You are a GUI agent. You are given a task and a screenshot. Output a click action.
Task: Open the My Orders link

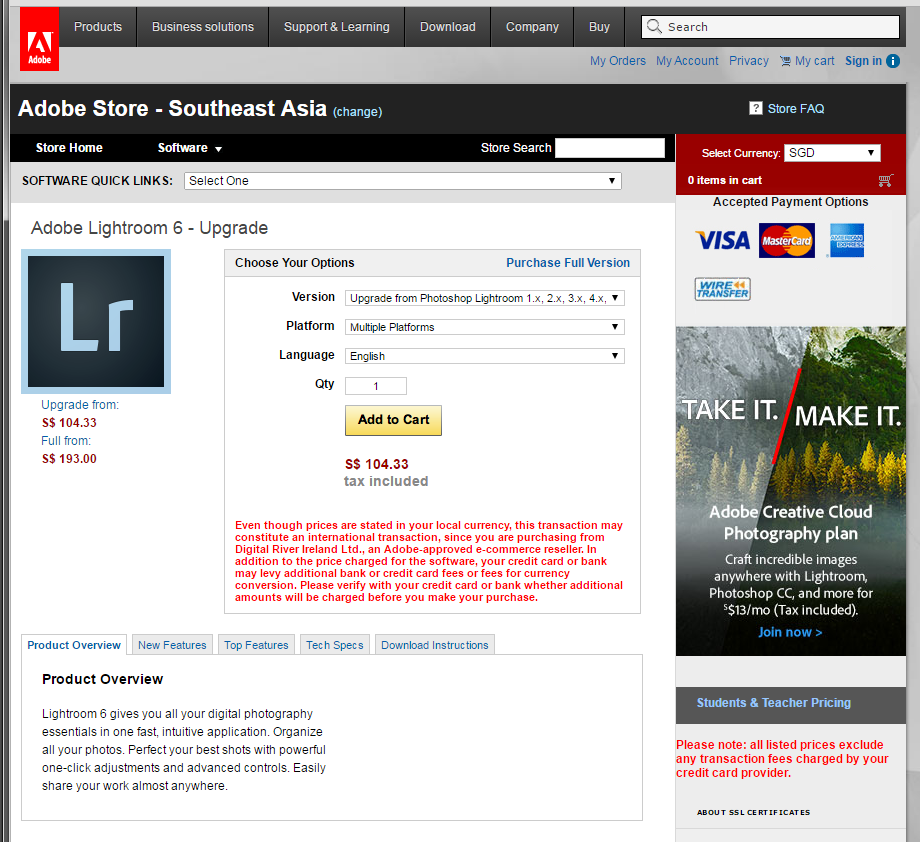(x=618, y=61)
